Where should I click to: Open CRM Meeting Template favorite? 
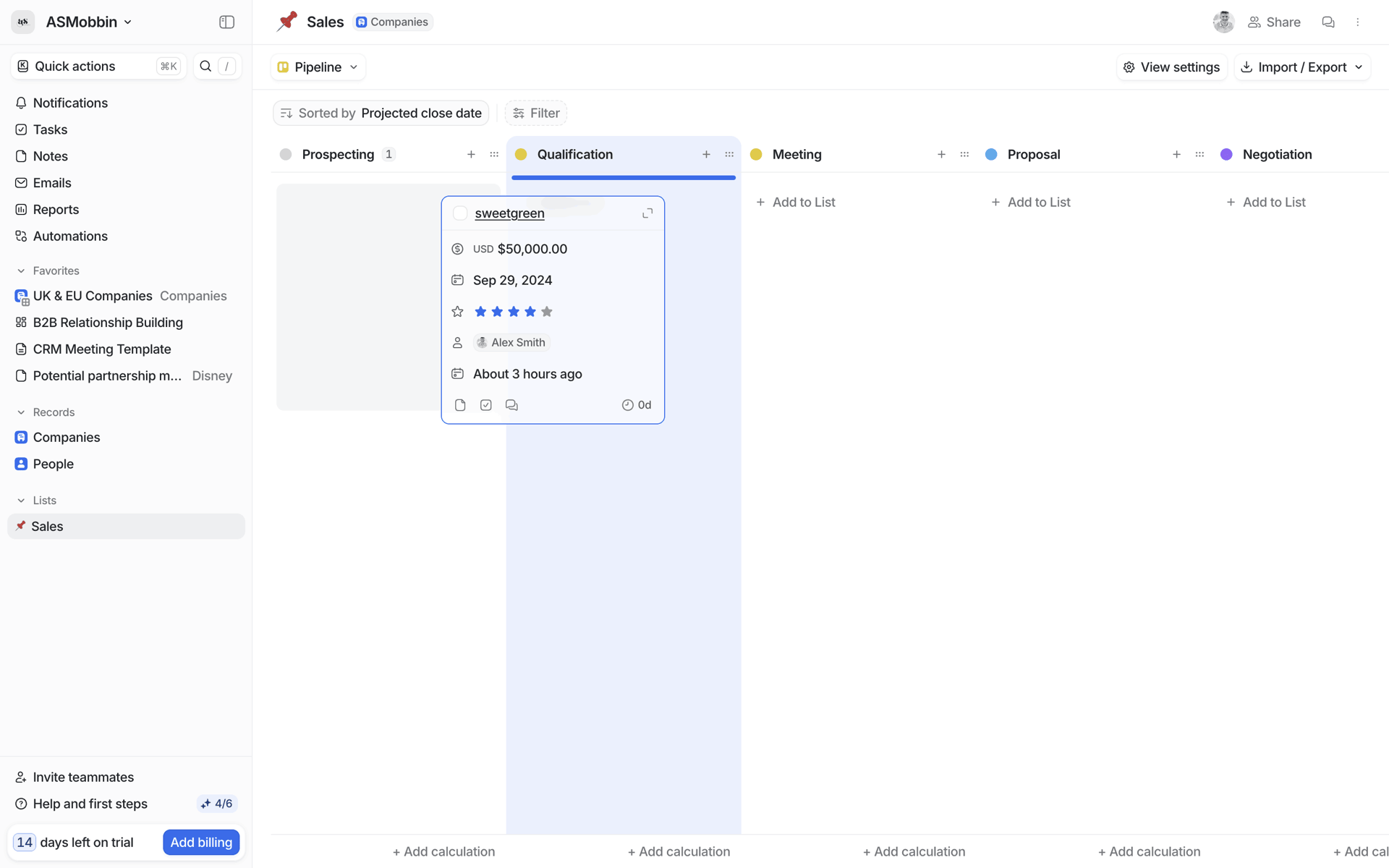[x=126, y=349]
